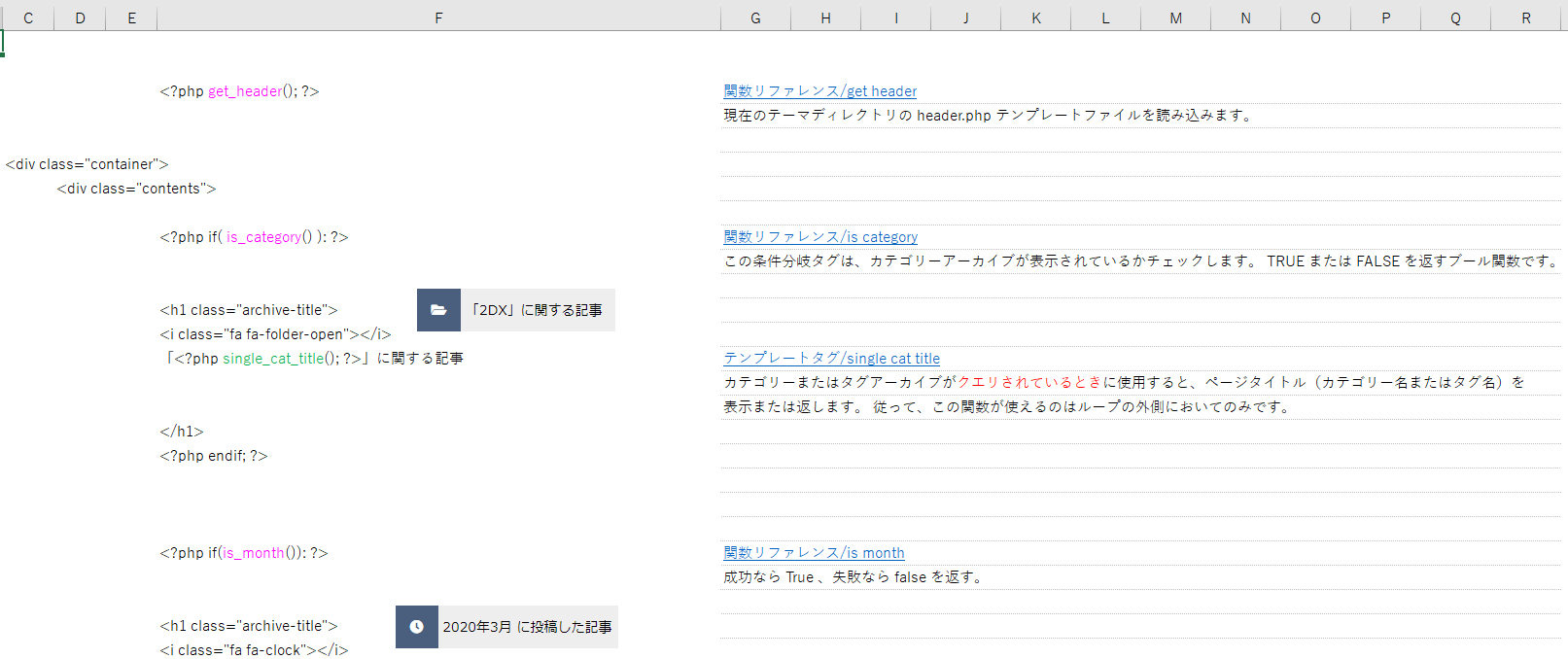Select column P header
This screenshot has height=659, width=1568.
(1385, 17)
